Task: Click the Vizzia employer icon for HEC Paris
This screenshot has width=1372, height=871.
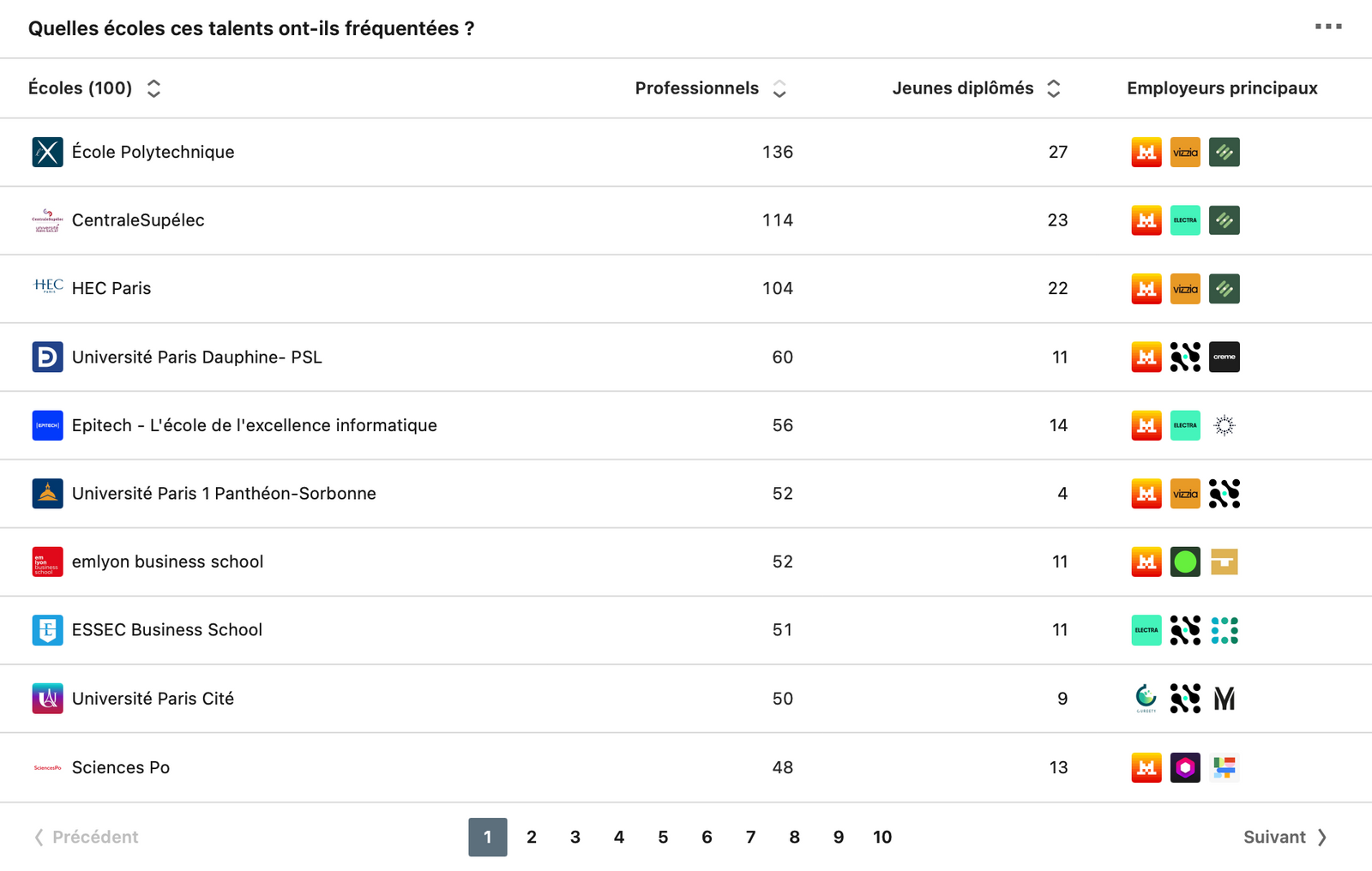Action: 1185,289
